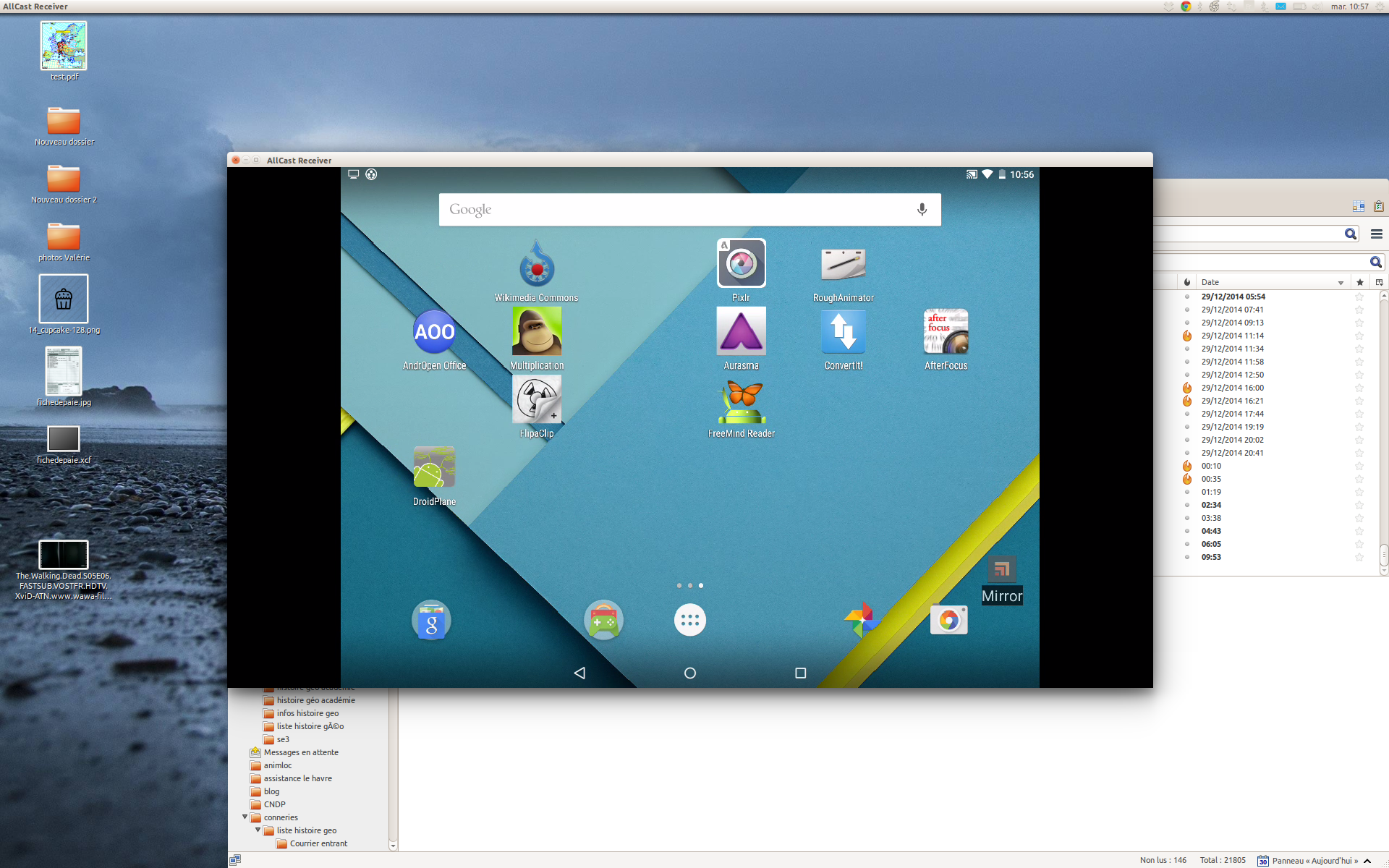Select the CNDP folder

275,804
